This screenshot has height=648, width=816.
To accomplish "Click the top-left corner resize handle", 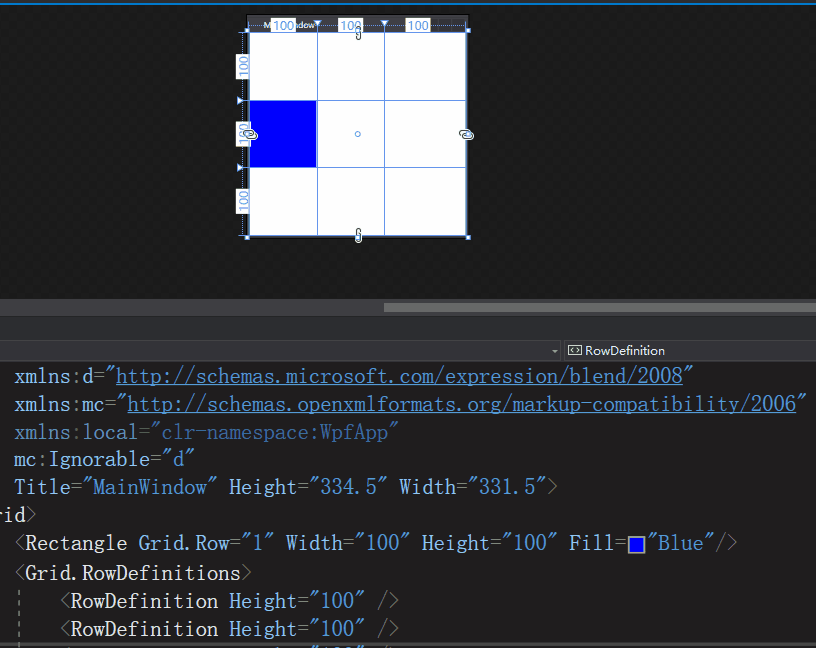I will tap(247, 31).
